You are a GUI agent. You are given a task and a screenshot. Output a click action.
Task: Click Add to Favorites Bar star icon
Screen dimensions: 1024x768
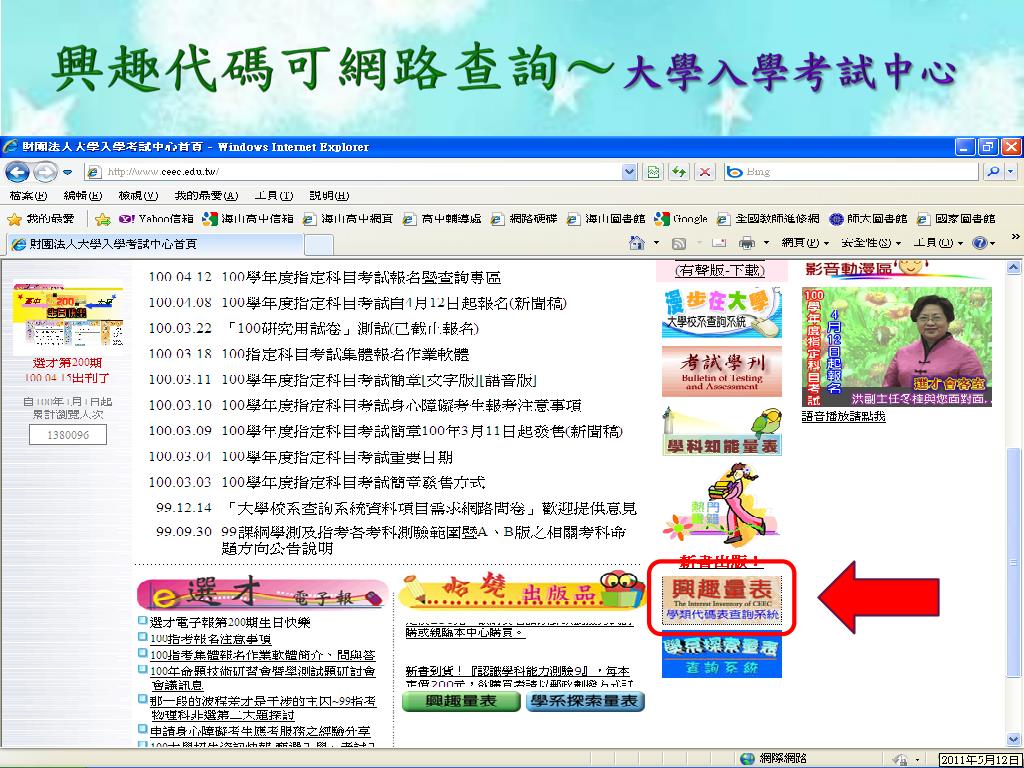pyautogui.click(x=102, y=219)
